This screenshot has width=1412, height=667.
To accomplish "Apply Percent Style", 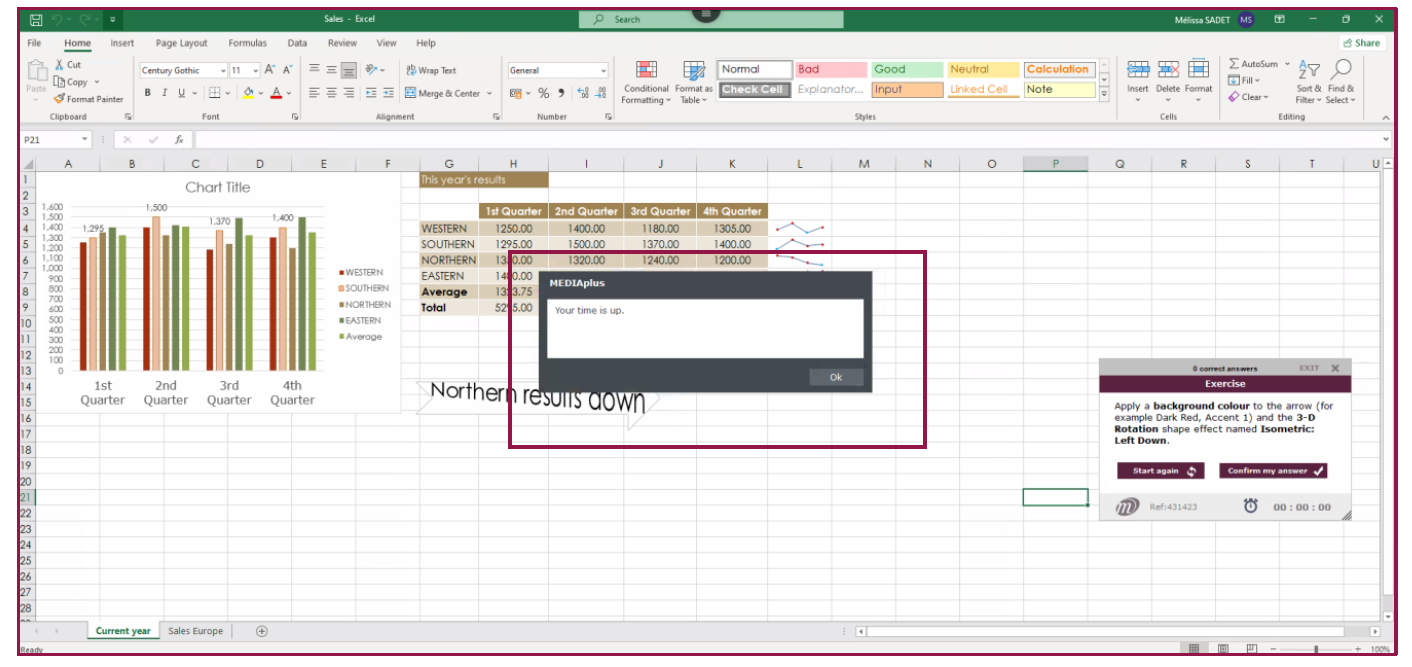I will 544,93.
